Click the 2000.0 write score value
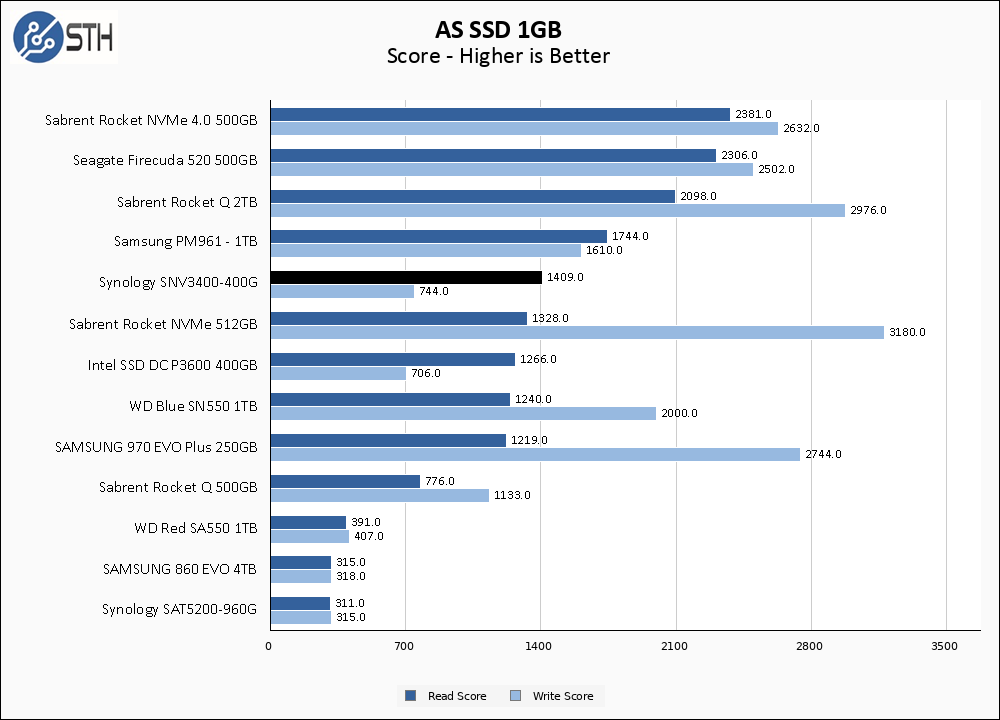Image resolution: width=1000 pixels, height=720 pixels. [x=679, y=413]
